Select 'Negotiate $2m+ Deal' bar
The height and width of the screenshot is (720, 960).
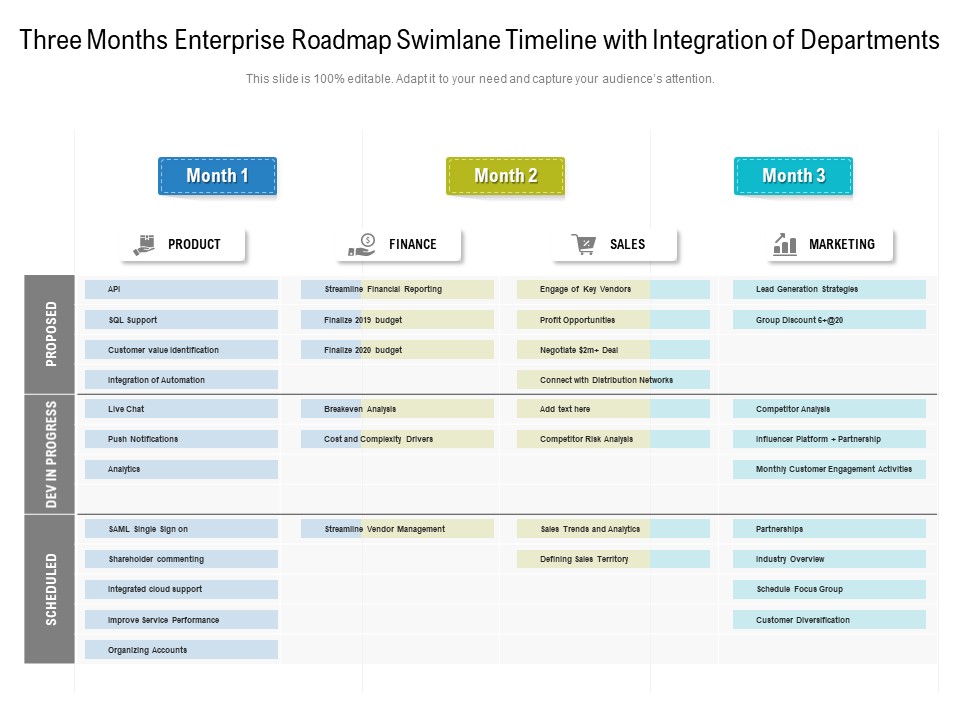pos(613,350)
